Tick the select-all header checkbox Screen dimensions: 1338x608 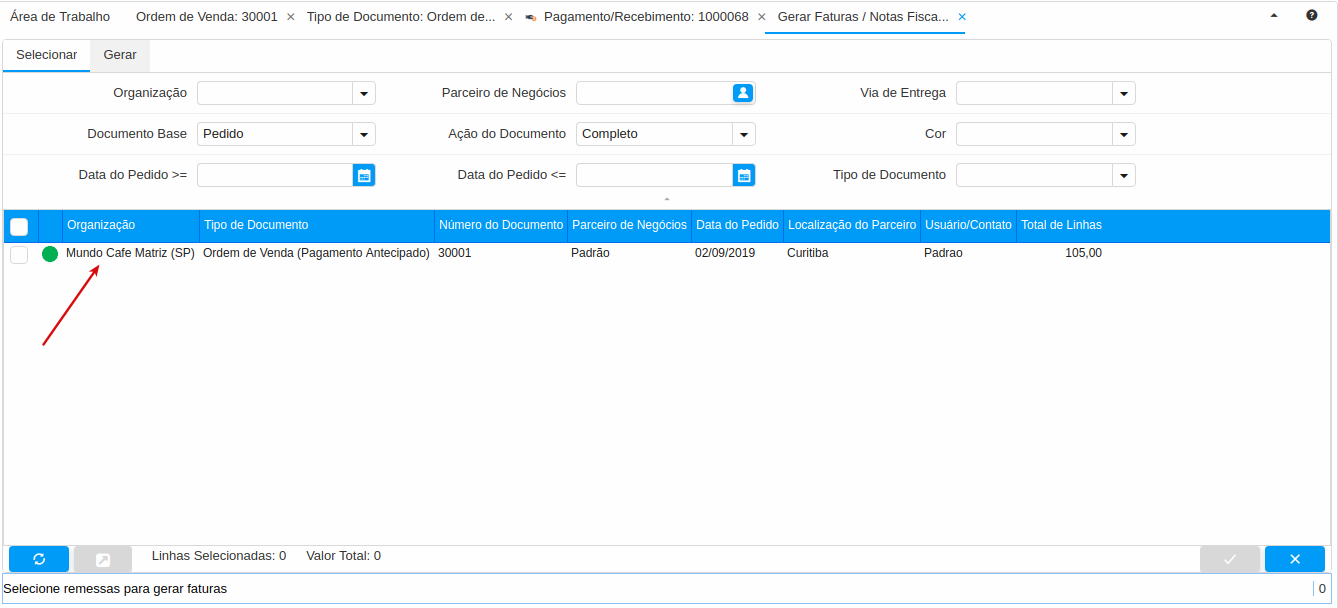click(19, 226)
